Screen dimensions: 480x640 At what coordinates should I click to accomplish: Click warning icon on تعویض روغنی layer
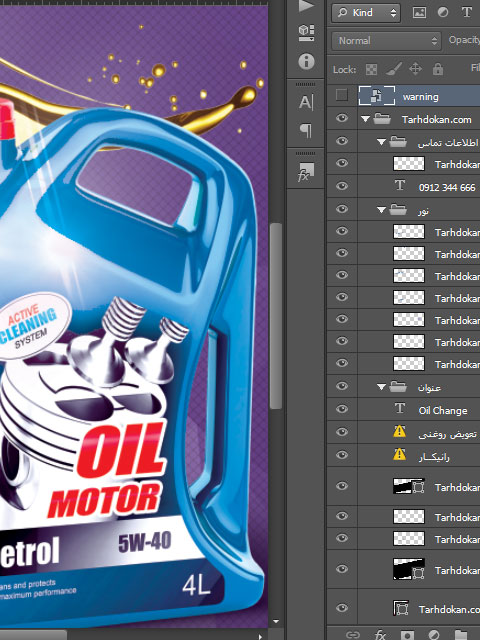(x=400, y=431)
